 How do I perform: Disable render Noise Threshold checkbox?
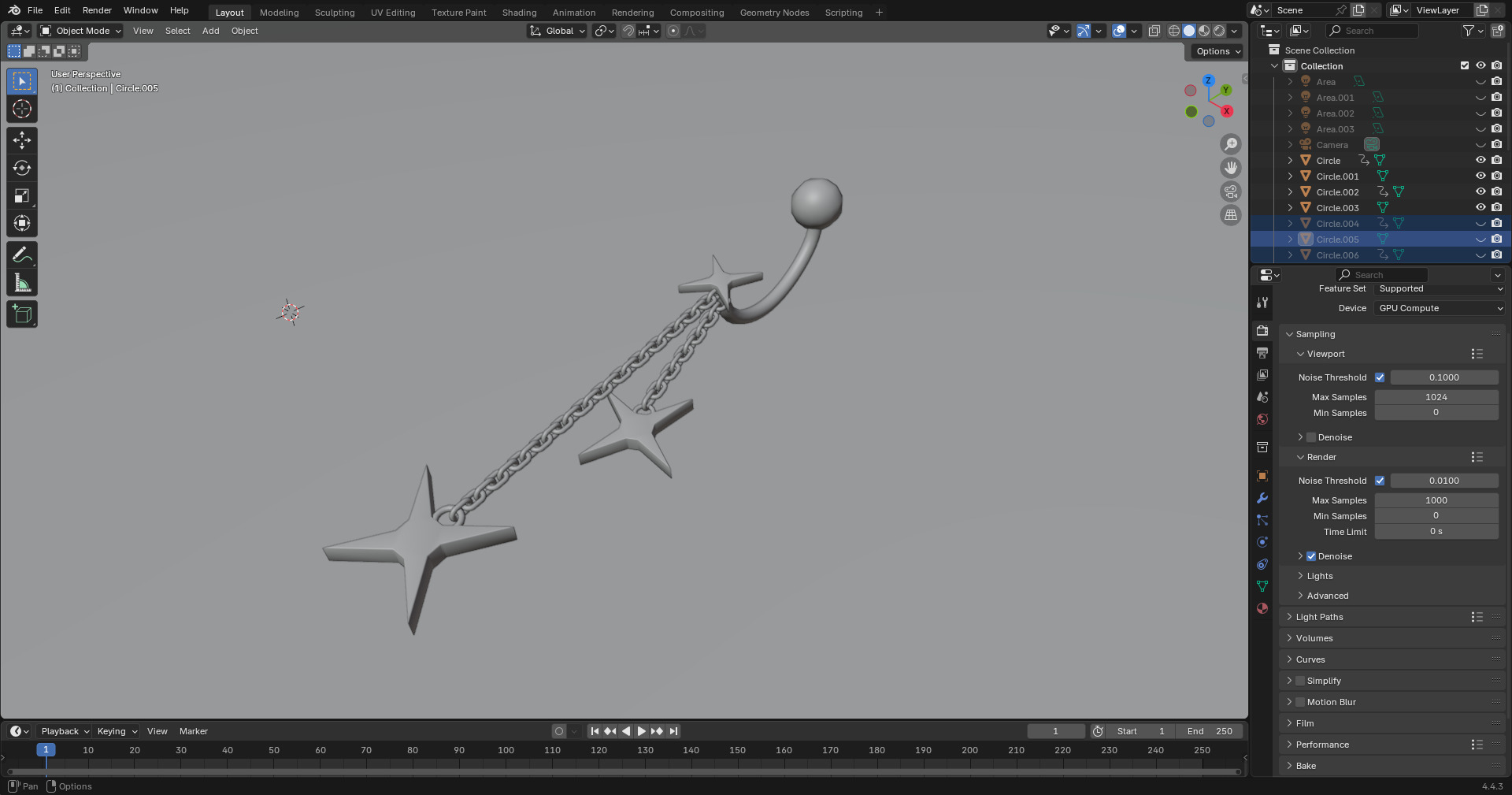[x=1380, y=481]
